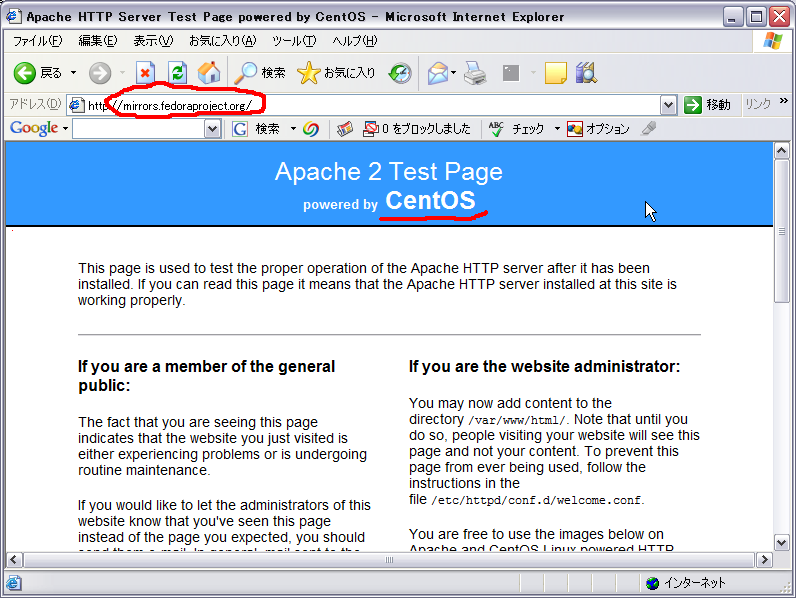796x598 pixels.
Task: Click the IE title bar page icon
Action: pyautogui.click(x=13, y=16)
